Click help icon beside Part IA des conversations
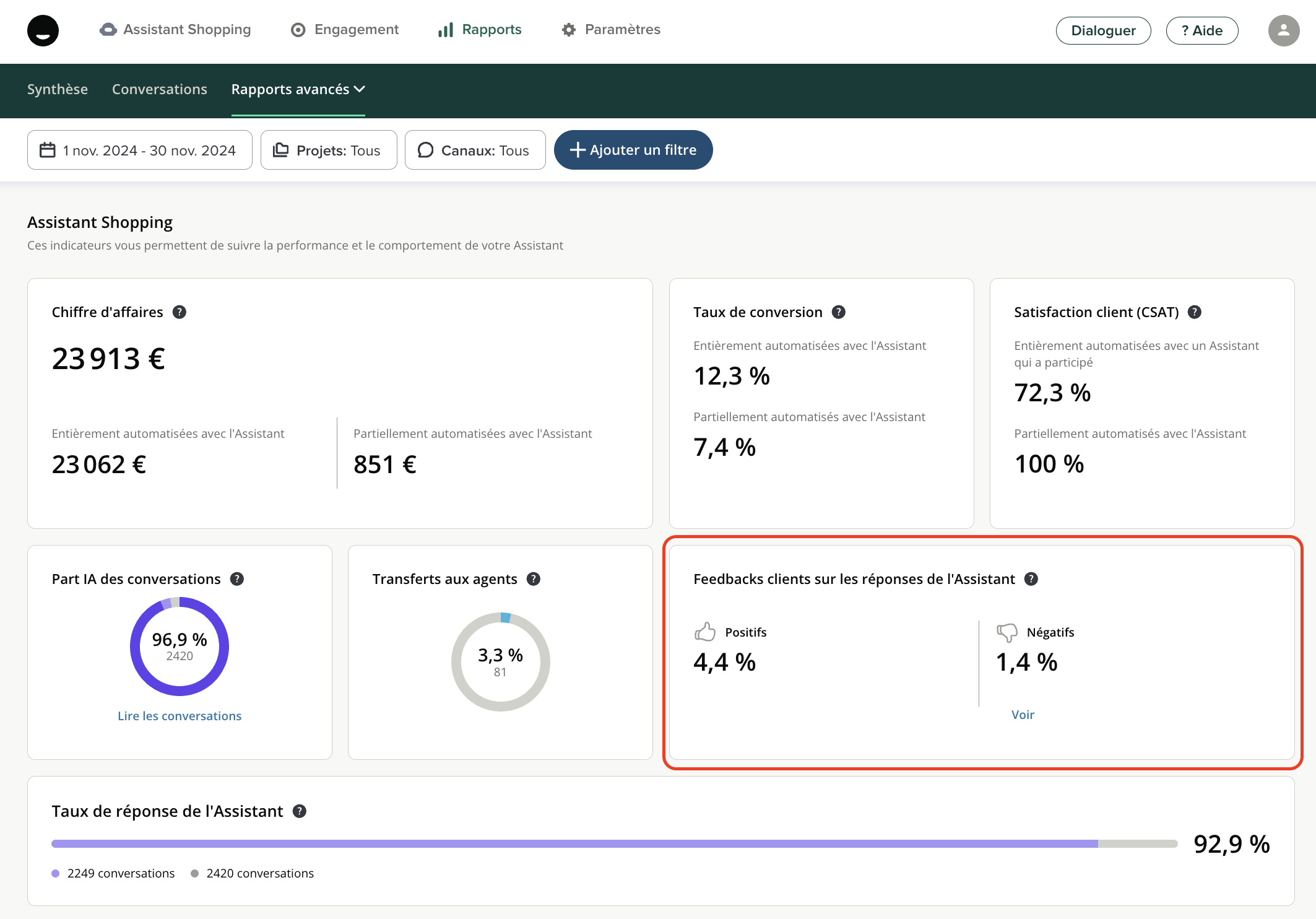 click(237, 579)
